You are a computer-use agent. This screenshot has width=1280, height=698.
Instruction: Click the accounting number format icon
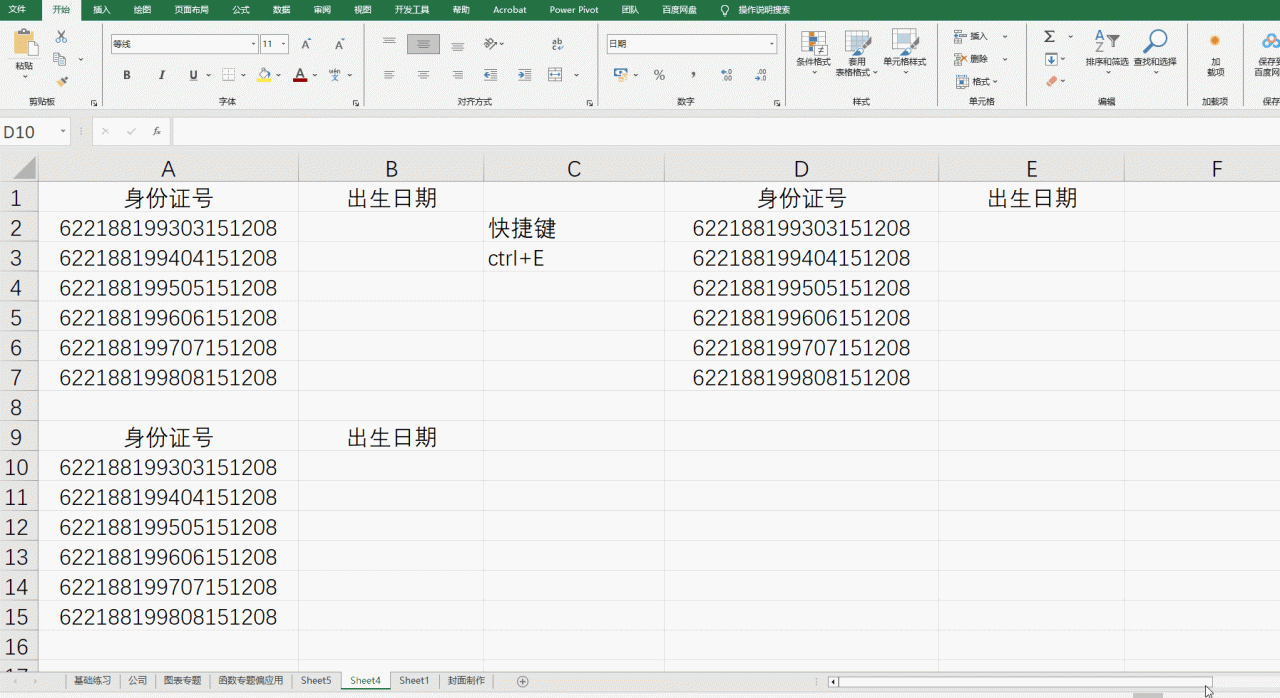[x=620, y=75]
